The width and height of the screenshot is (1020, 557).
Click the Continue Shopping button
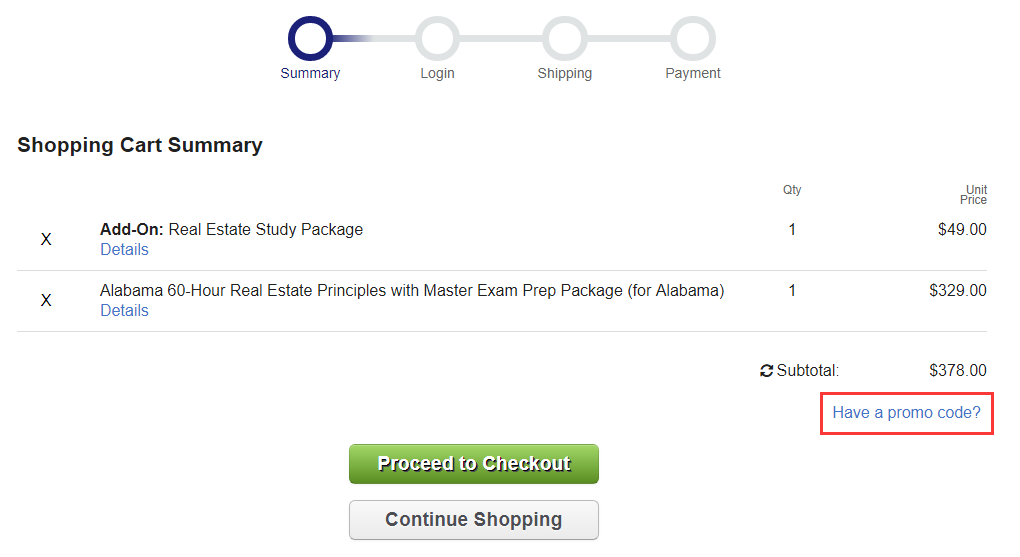pos(474,520)
